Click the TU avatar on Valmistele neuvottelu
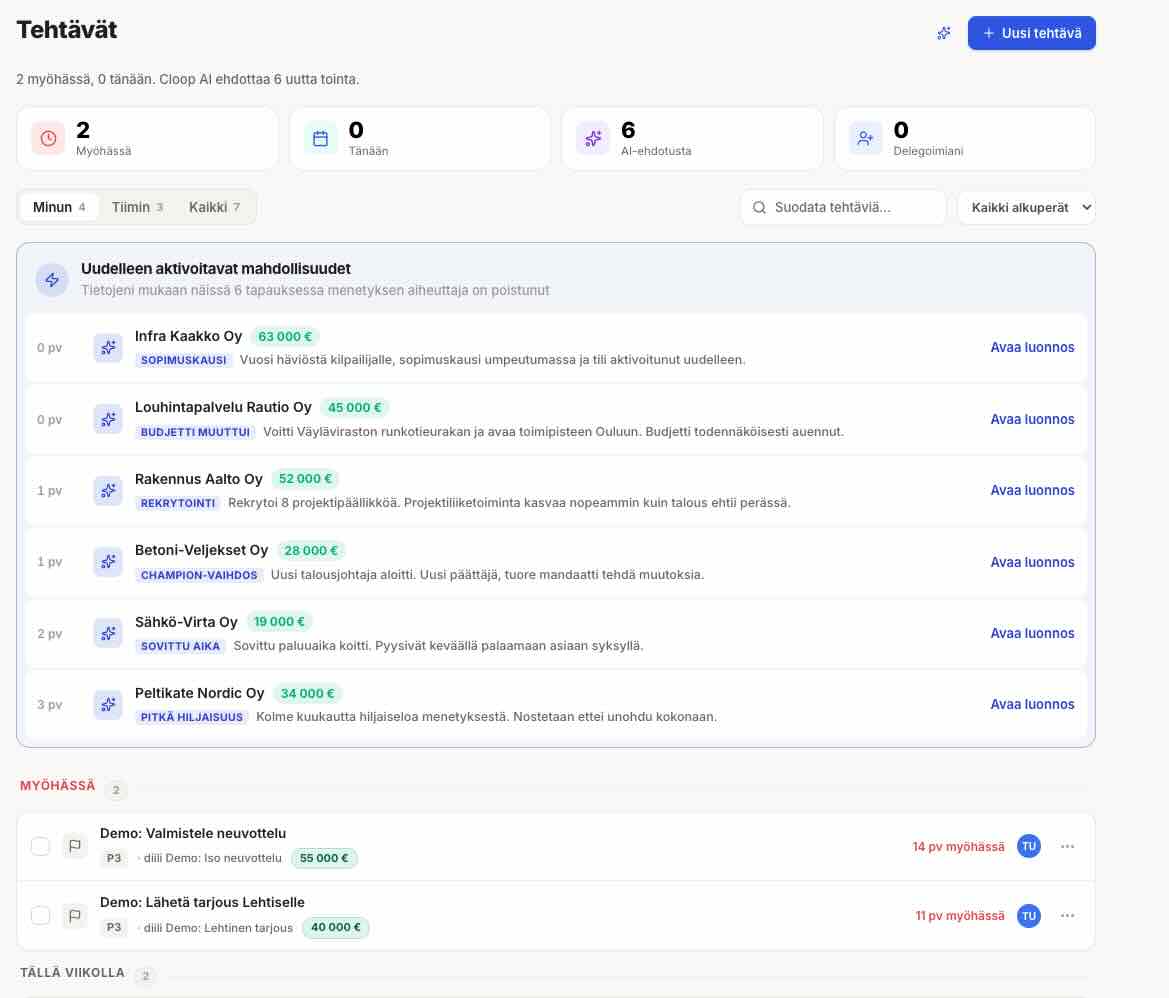This screenshot has height=998, width=1169. pos(1029,846)
